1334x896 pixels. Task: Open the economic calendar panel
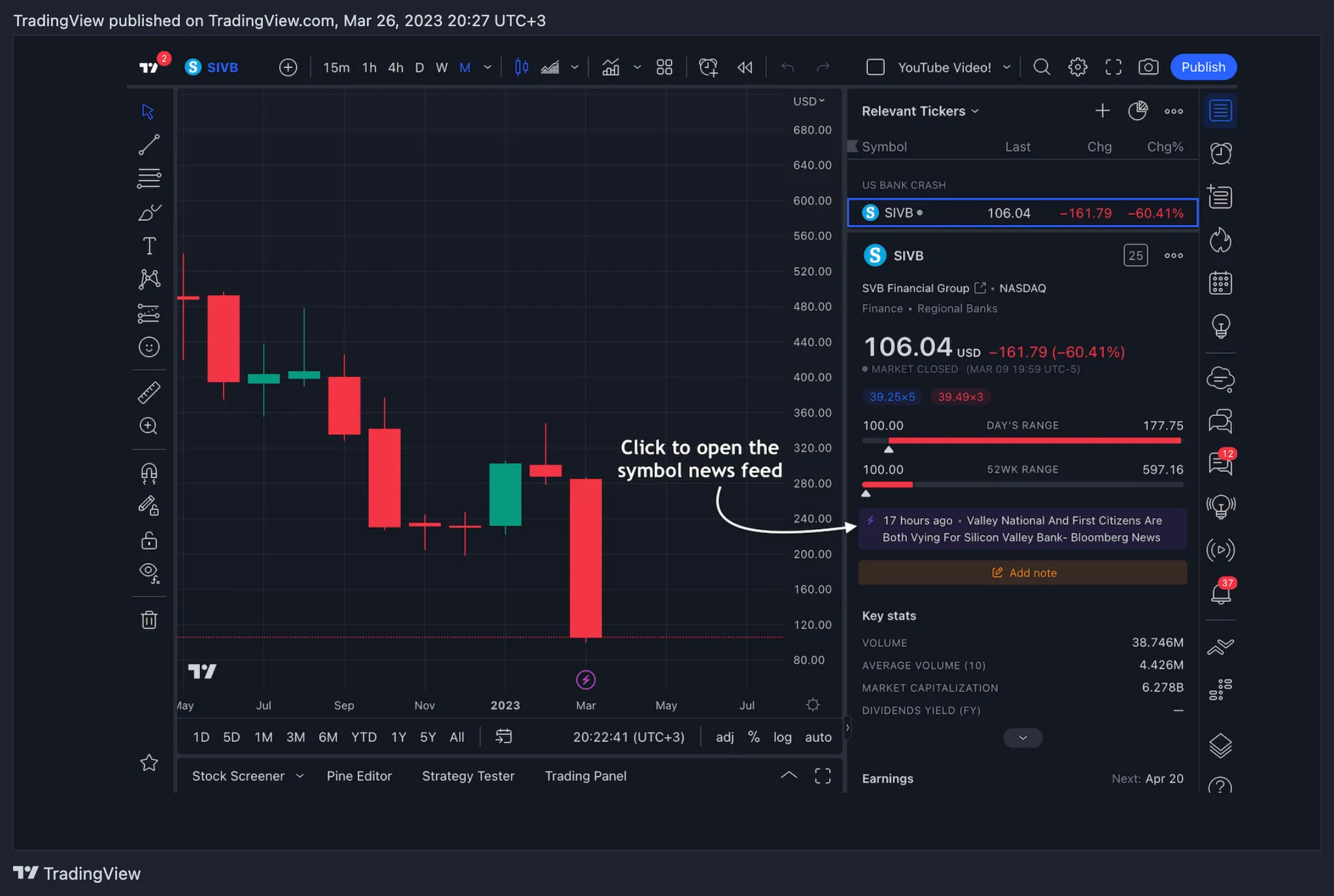1220,283
